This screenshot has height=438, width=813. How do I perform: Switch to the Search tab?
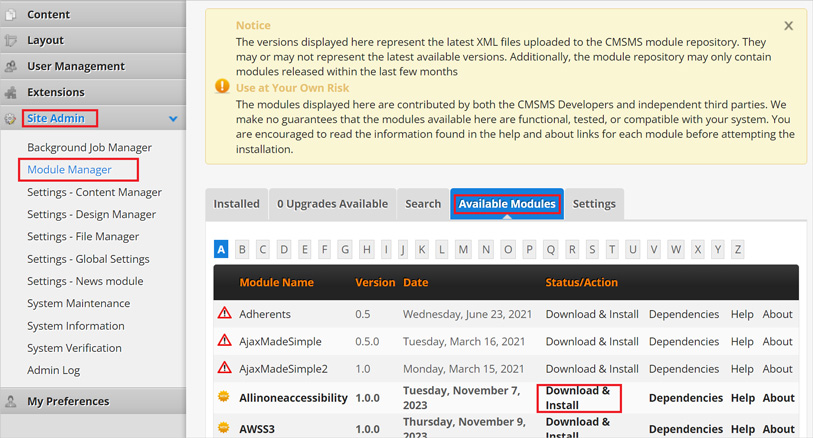[423, 204]
